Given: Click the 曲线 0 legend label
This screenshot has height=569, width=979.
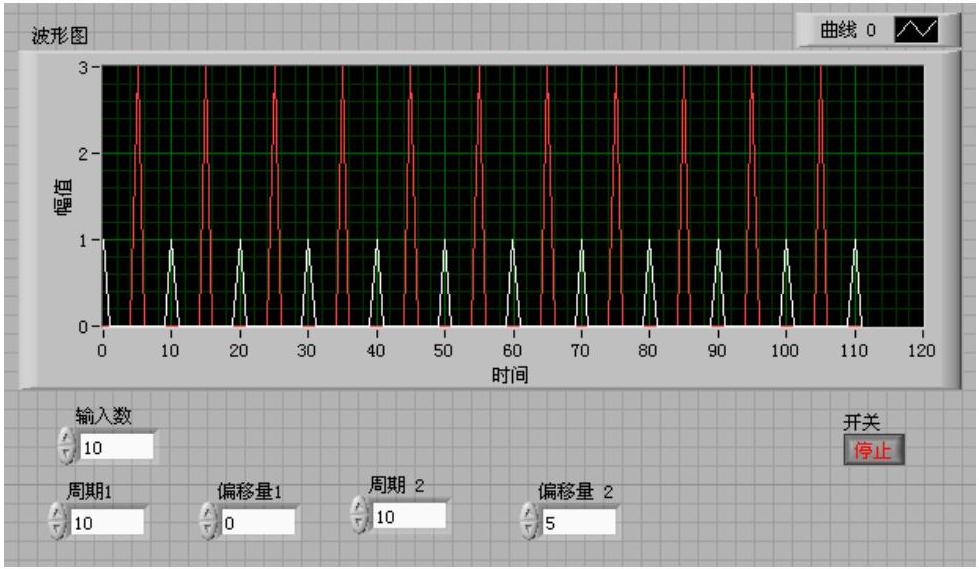Looking at the screenshot, I should pyautogui.click(x=847, y=29).
